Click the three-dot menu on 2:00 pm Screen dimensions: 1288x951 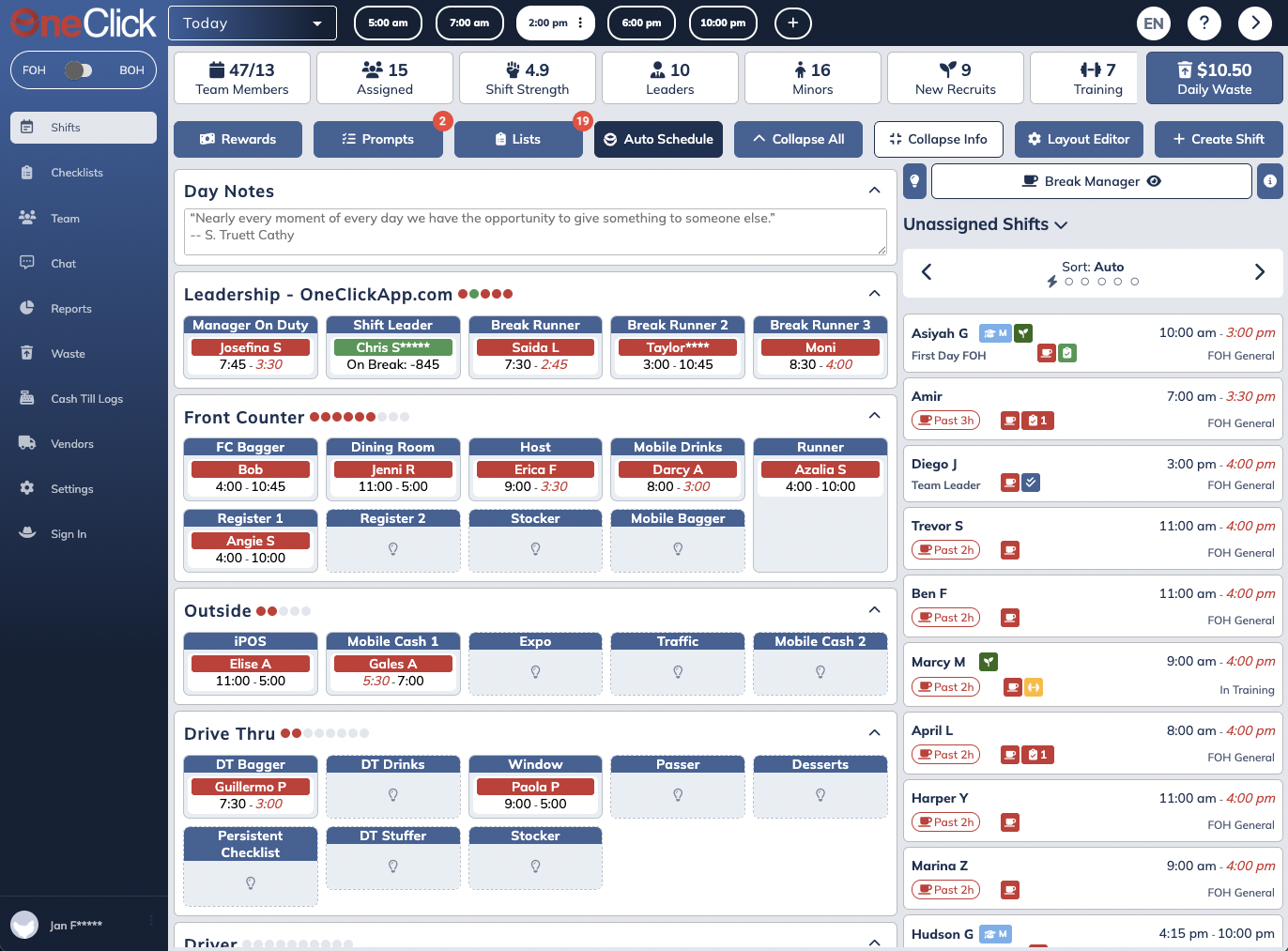[x=580, y=23]
